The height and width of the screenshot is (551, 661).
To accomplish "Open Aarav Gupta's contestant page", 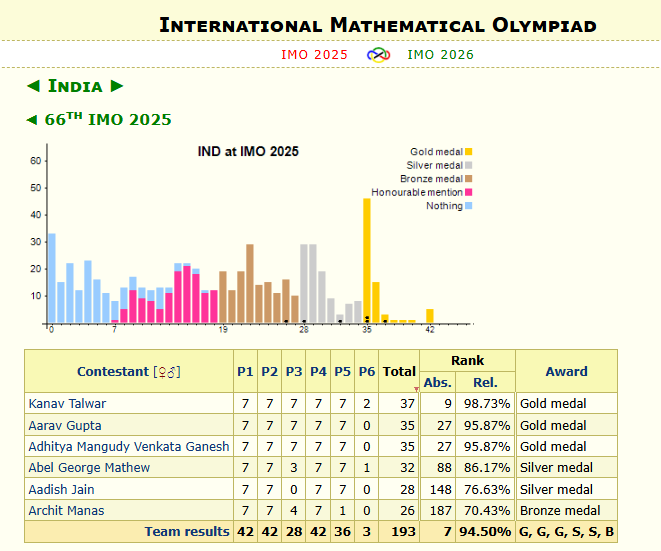I will (x=65, y=425).
